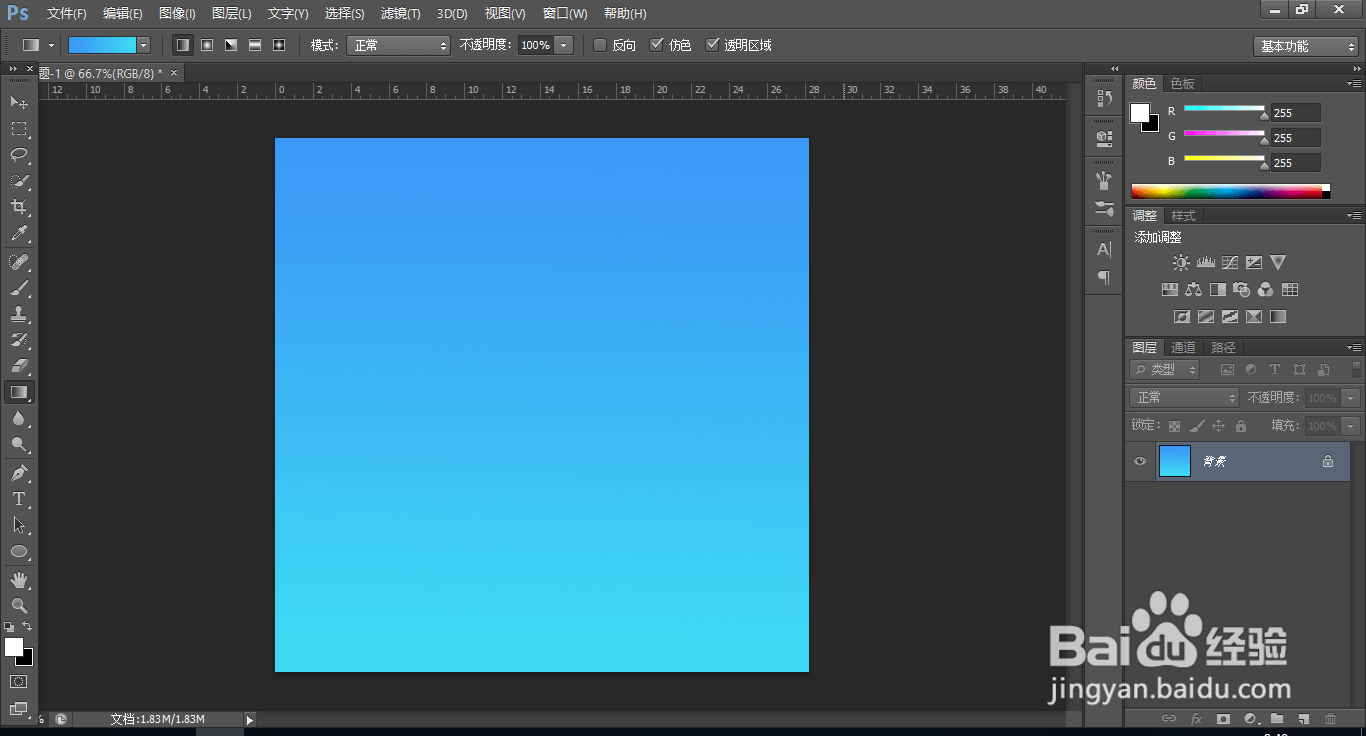Open layer blend mode 正常 dropdown
Image resolution: width=1366 pixels, height=736 pixels.
[x=1185, y=397]
